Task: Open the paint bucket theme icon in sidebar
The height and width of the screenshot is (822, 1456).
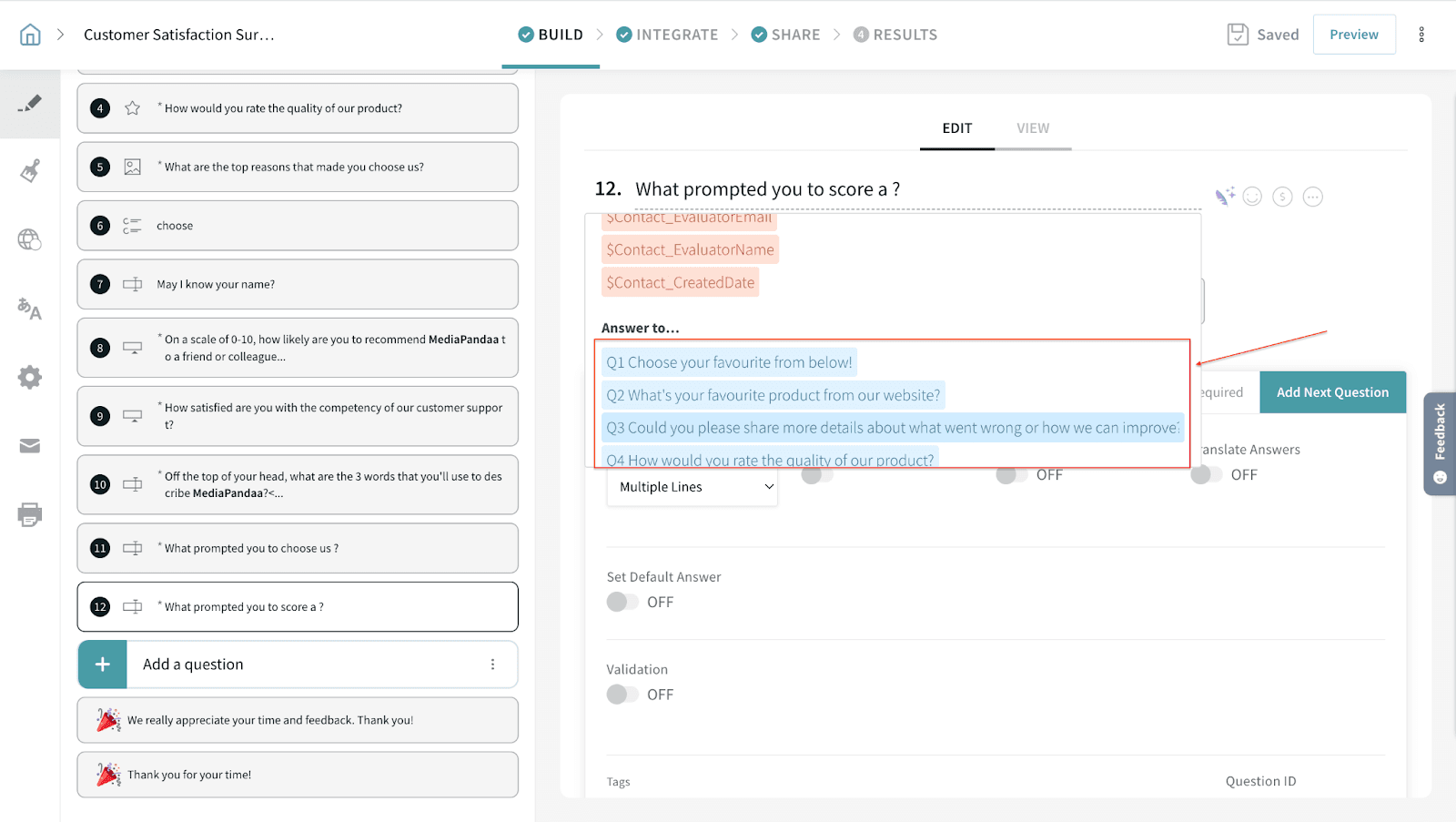Action: (x=30, y=171)
